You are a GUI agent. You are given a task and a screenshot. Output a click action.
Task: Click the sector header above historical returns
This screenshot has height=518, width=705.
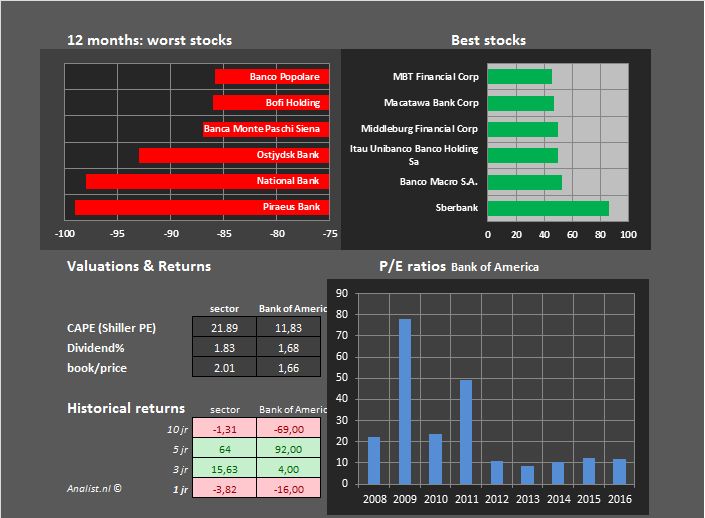pyautogui.click(x=225, y=410)
